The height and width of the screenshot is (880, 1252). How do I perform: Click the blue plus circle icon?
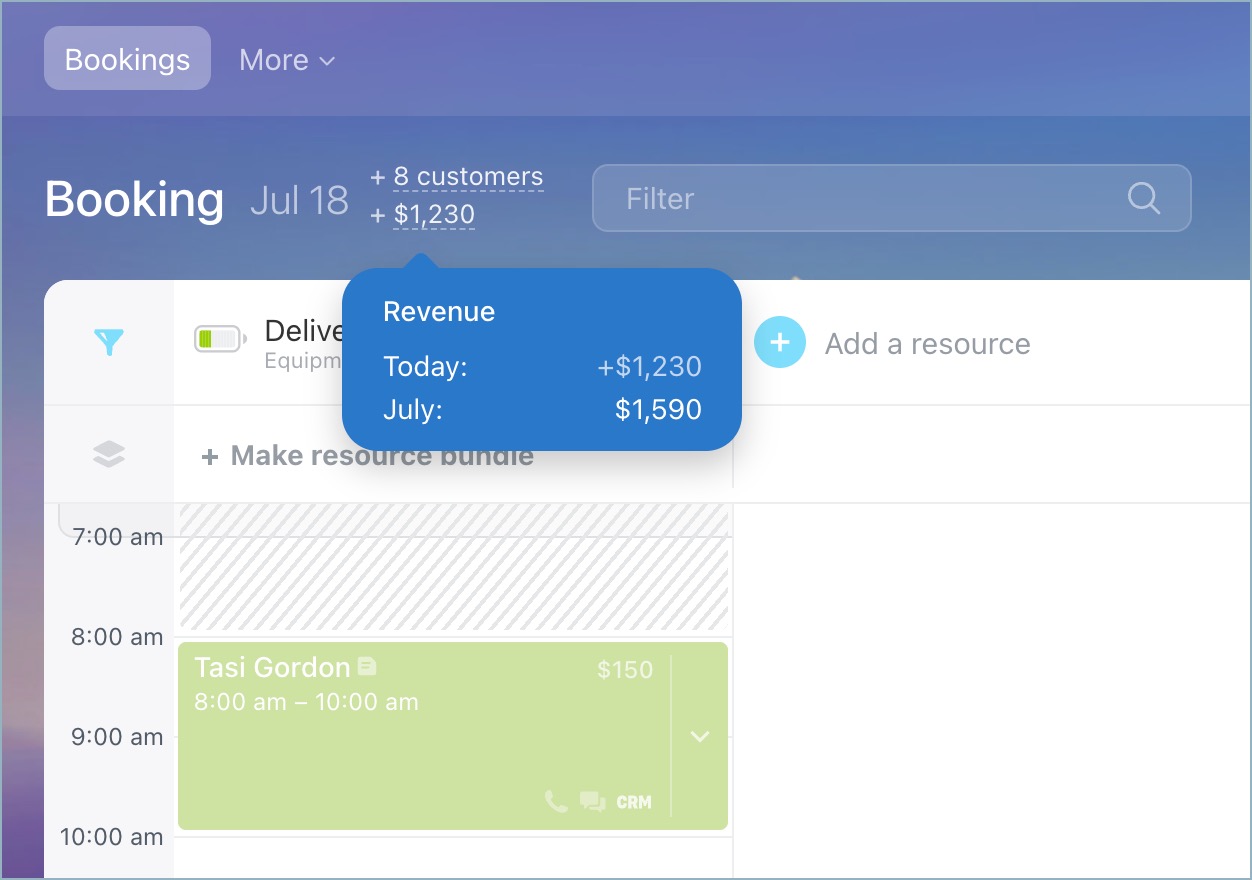(x=780, y=343)
